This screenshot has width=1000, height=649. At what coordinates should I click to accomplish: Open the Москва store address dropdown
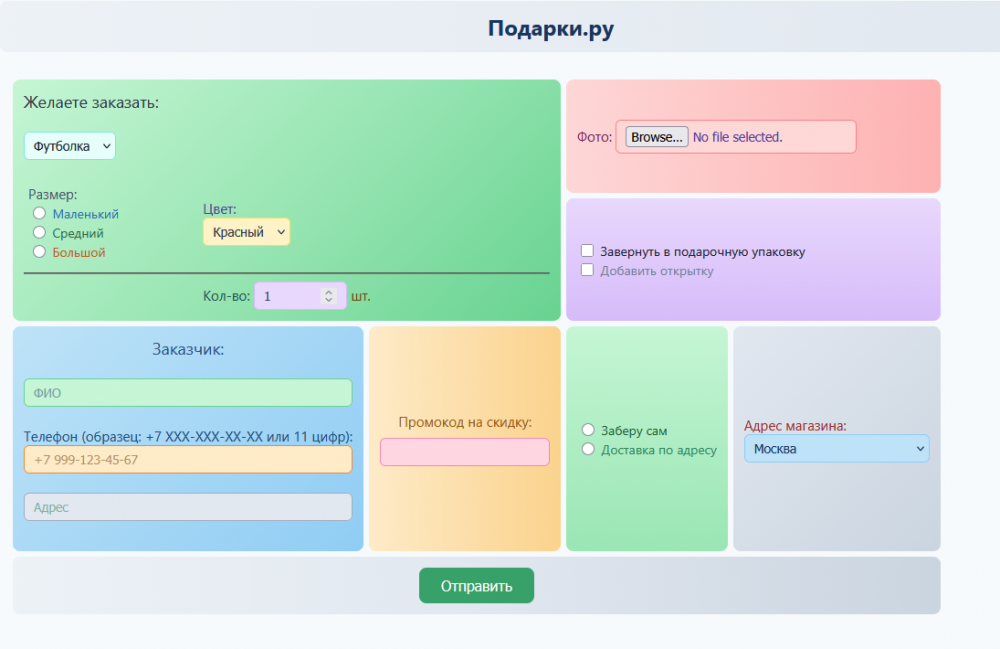(836, 449)
